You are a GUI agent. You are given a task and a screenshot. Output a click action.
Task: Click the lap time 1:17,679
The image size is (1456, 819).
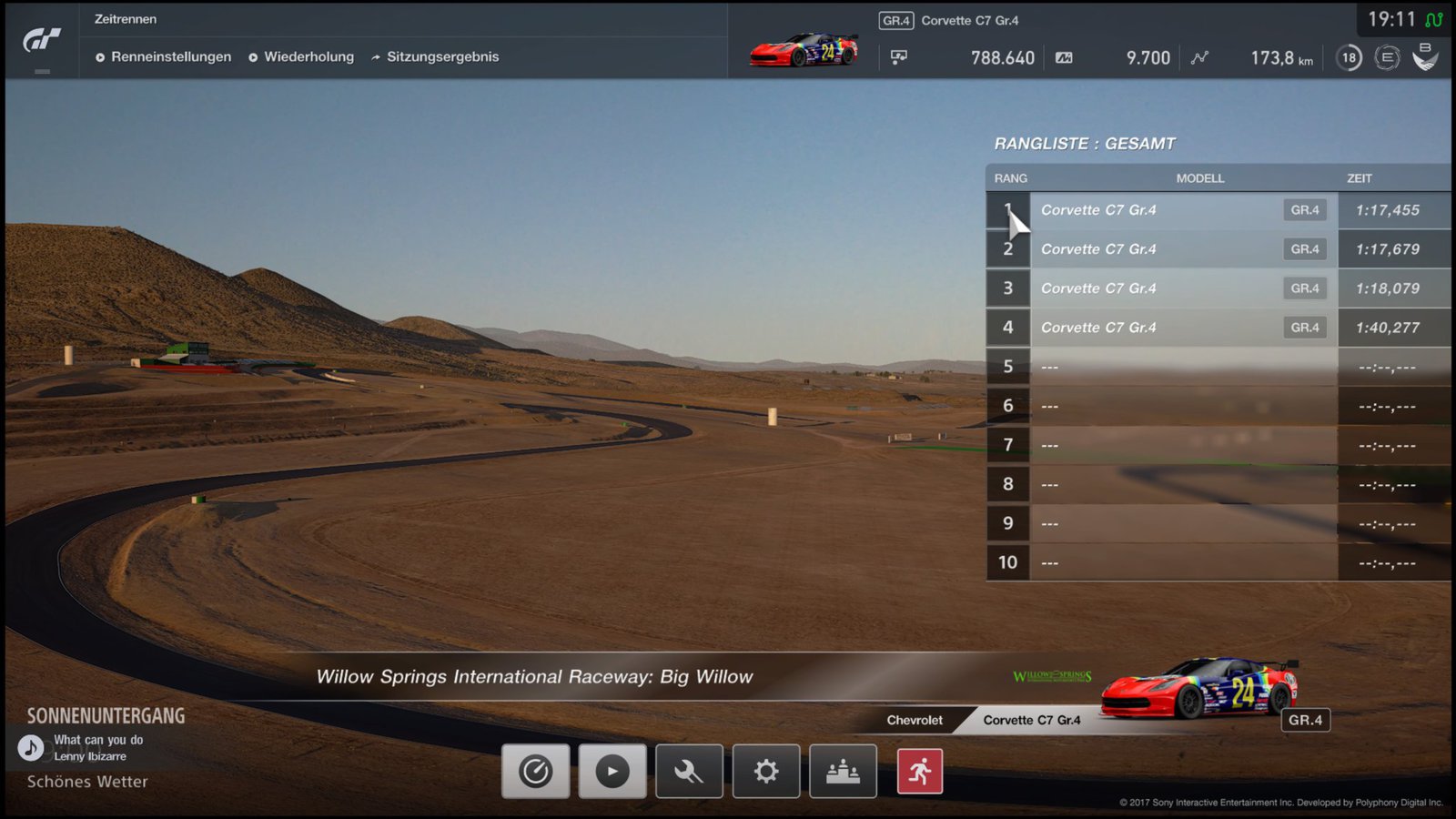click(1388, 249)
